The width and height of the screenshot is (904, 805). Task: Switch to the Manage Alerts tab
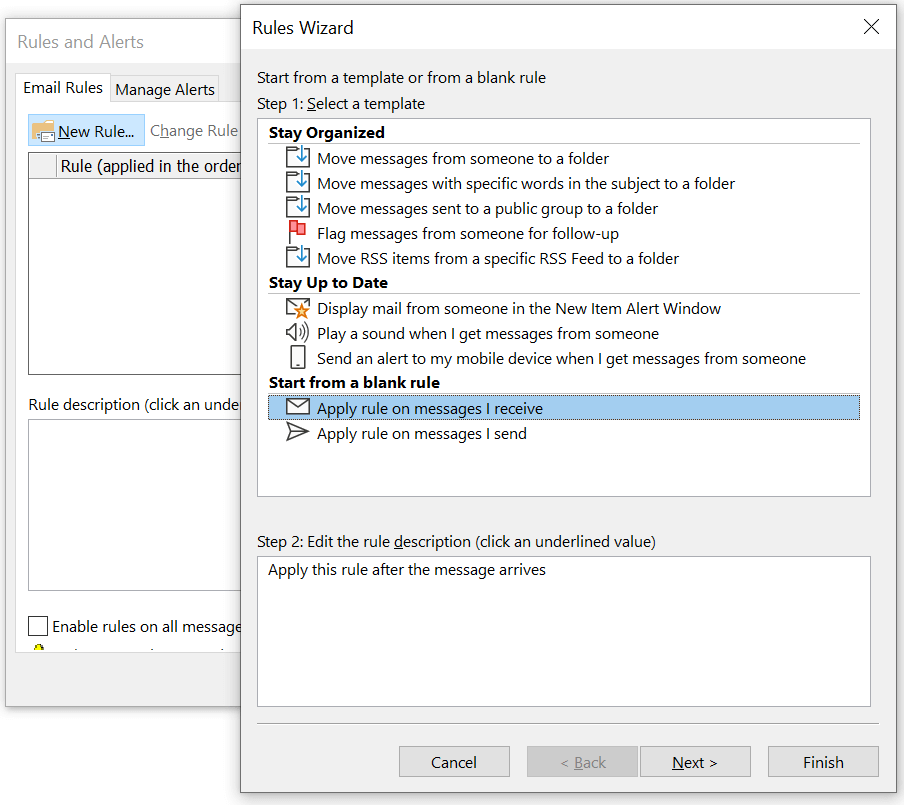pyautogui.click(x=165, y=89)
